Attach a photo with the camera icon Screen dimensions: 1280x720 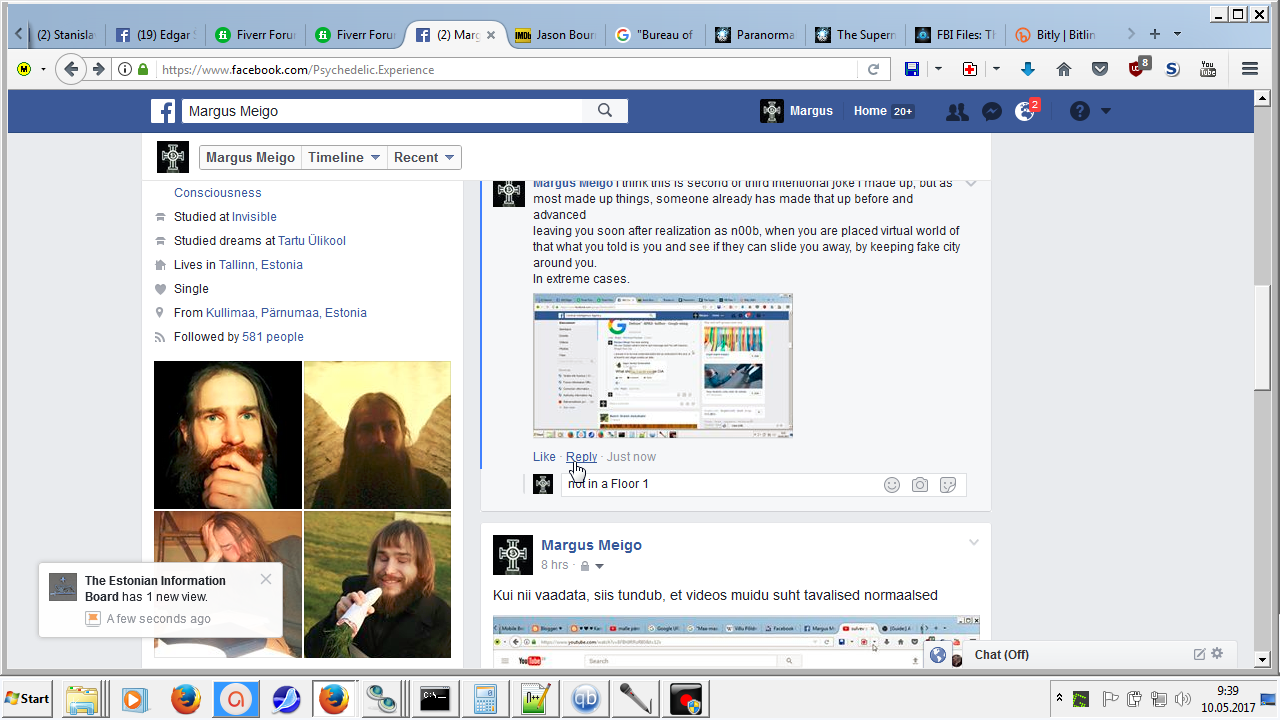(920, 485)
